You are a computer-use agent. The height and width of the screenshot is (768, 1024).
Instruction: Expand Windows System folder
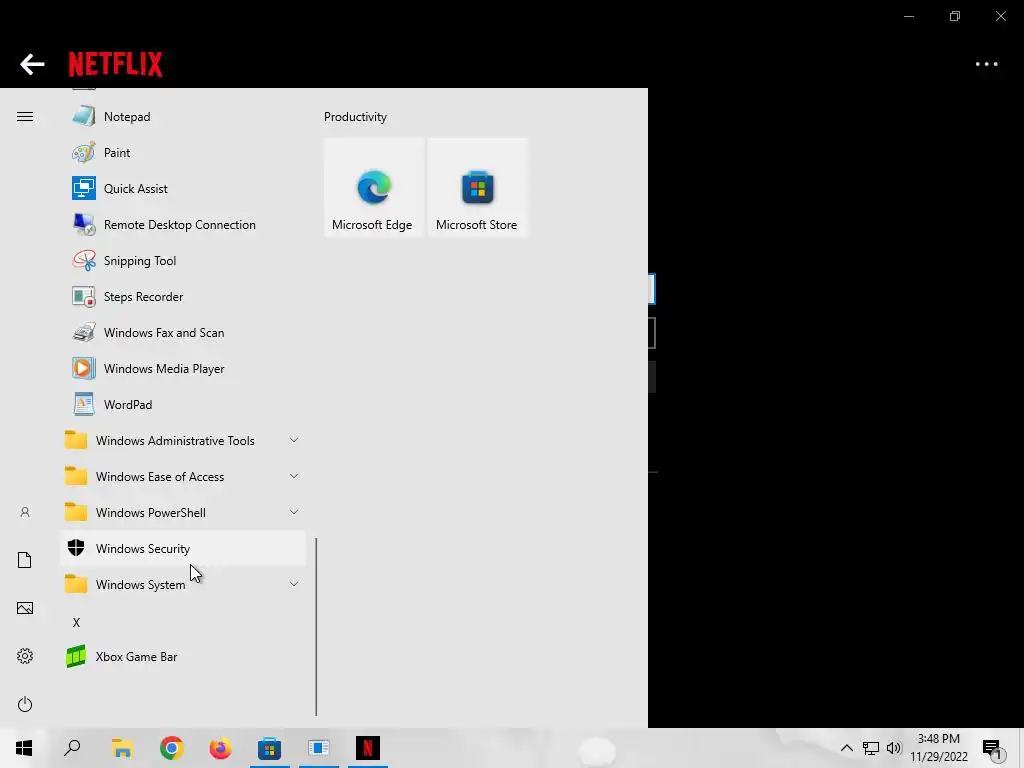tap(183, 584)
